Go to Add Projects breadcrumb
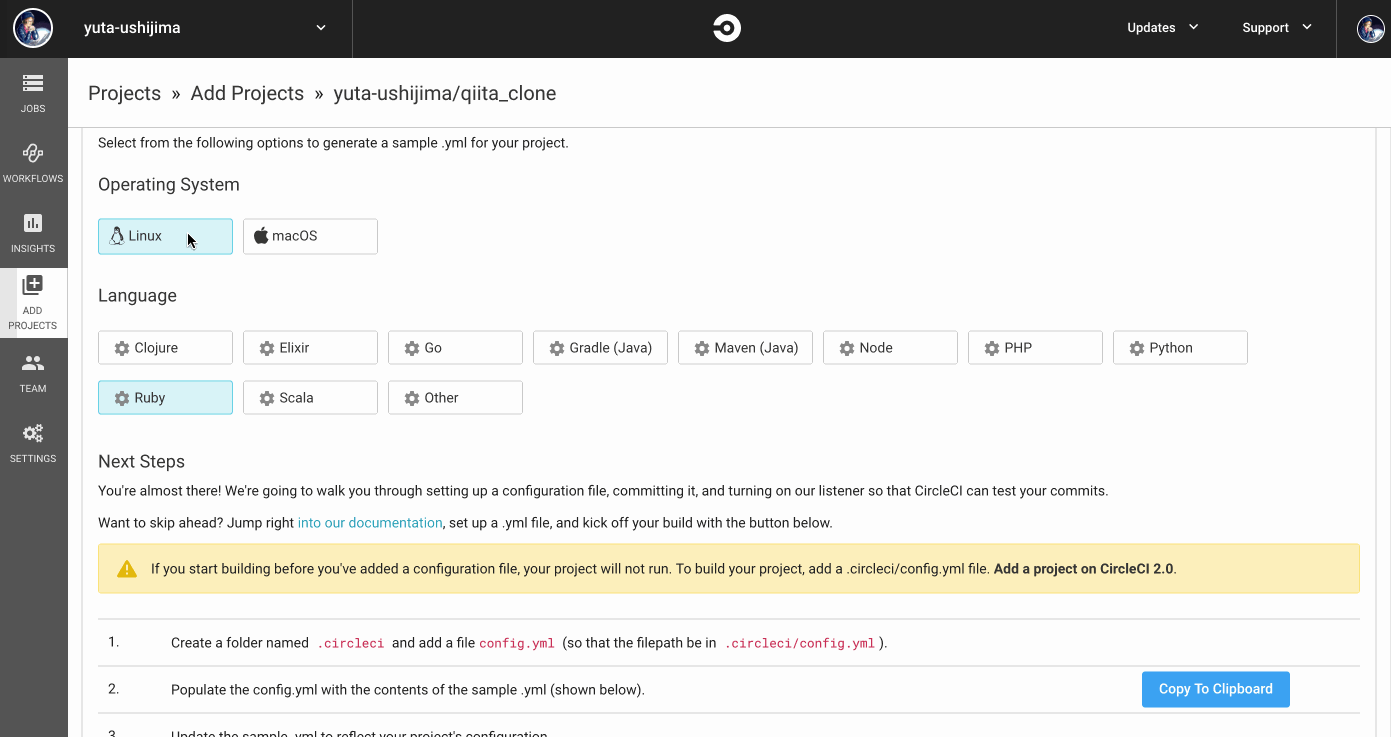Image resolution: width=1391 pixels, height=737 pixels. (247, 94)
